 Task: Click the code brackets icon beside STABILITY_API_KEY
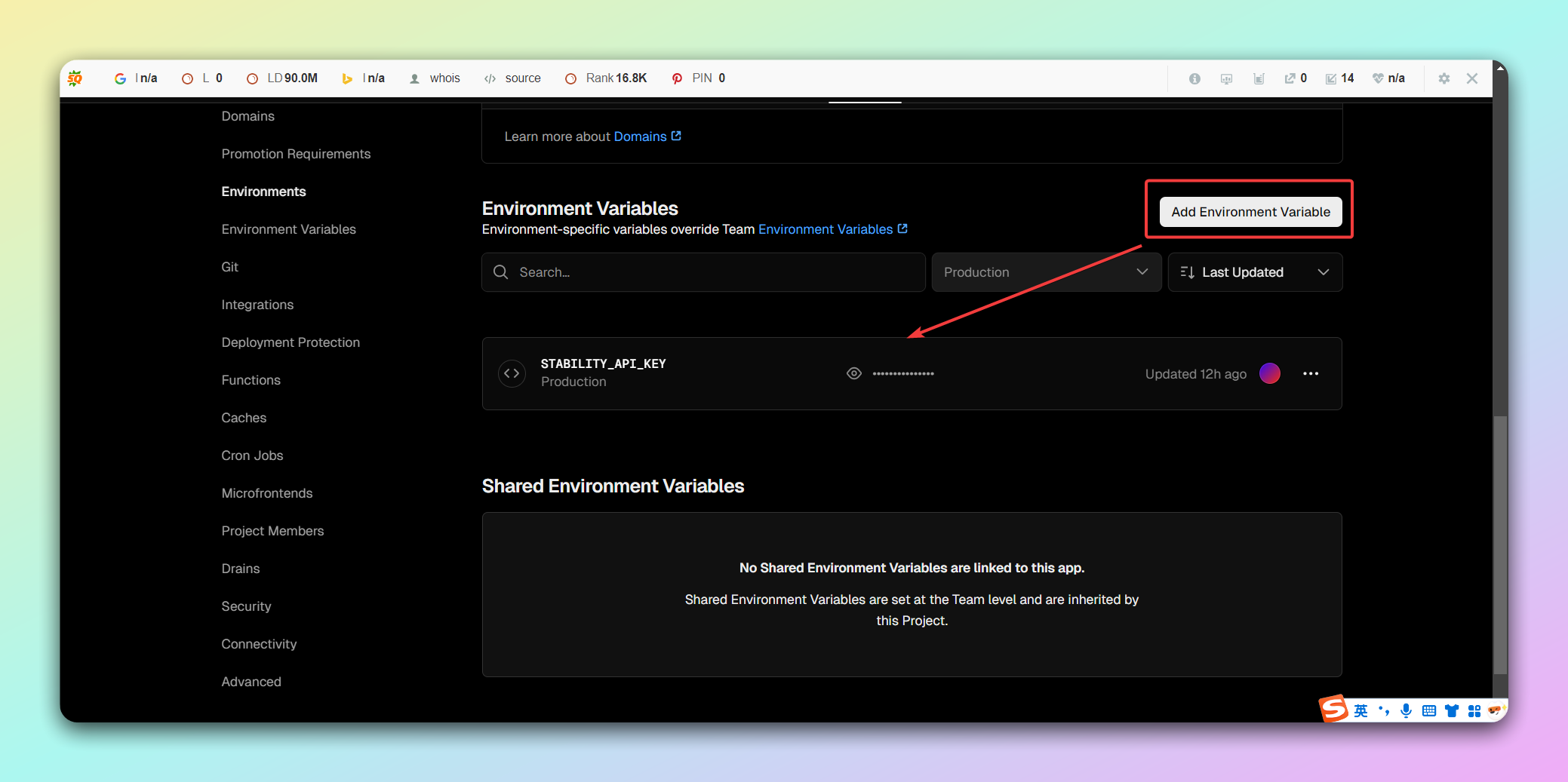(512, 373)
